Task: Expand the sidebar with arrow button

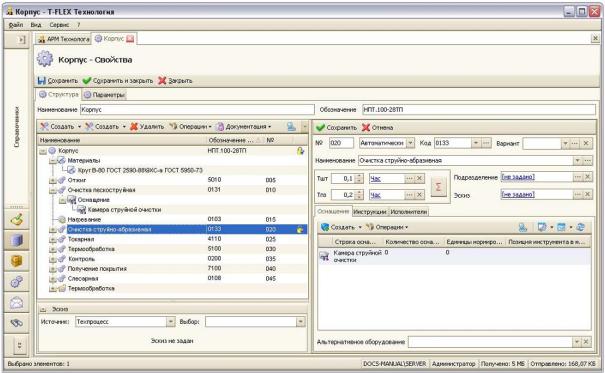Action: (22, 39)
